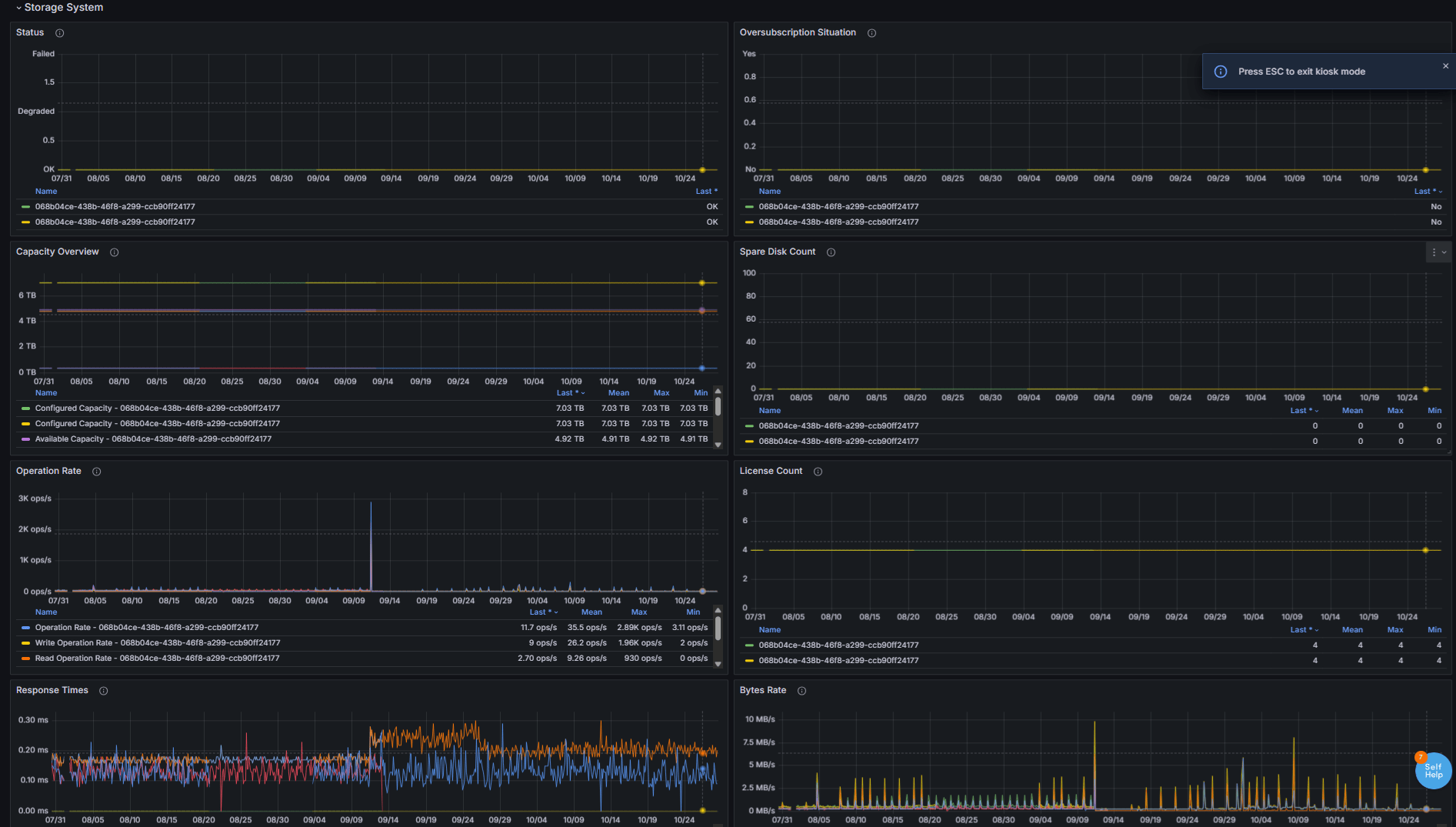The height and width of the screenshot is (827, 1456).
Task: Sort License Count legend by Max
Action: tap(1394, 630)
